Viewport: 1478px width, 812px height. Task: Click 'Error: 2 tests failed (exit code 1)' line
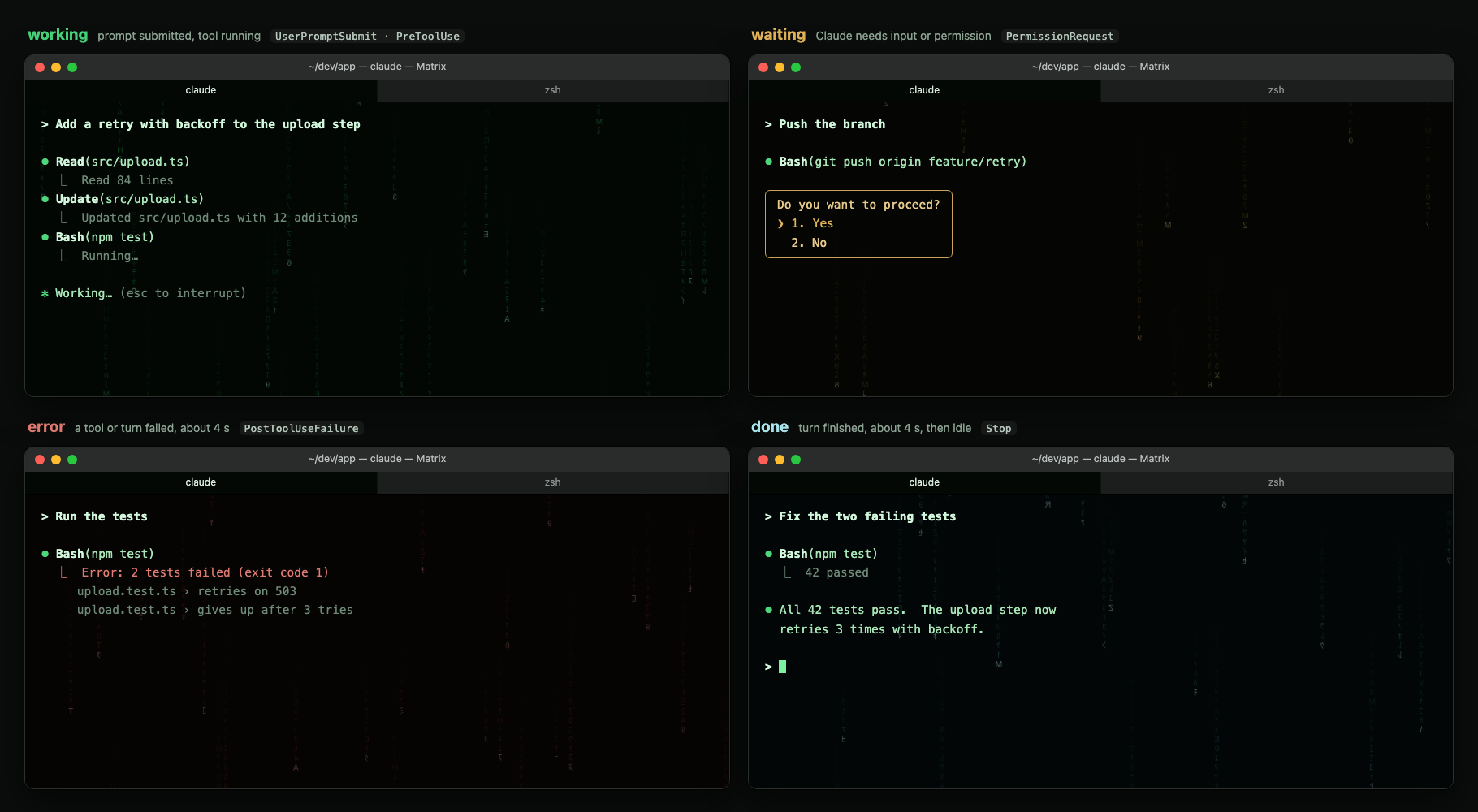point(205,572)
